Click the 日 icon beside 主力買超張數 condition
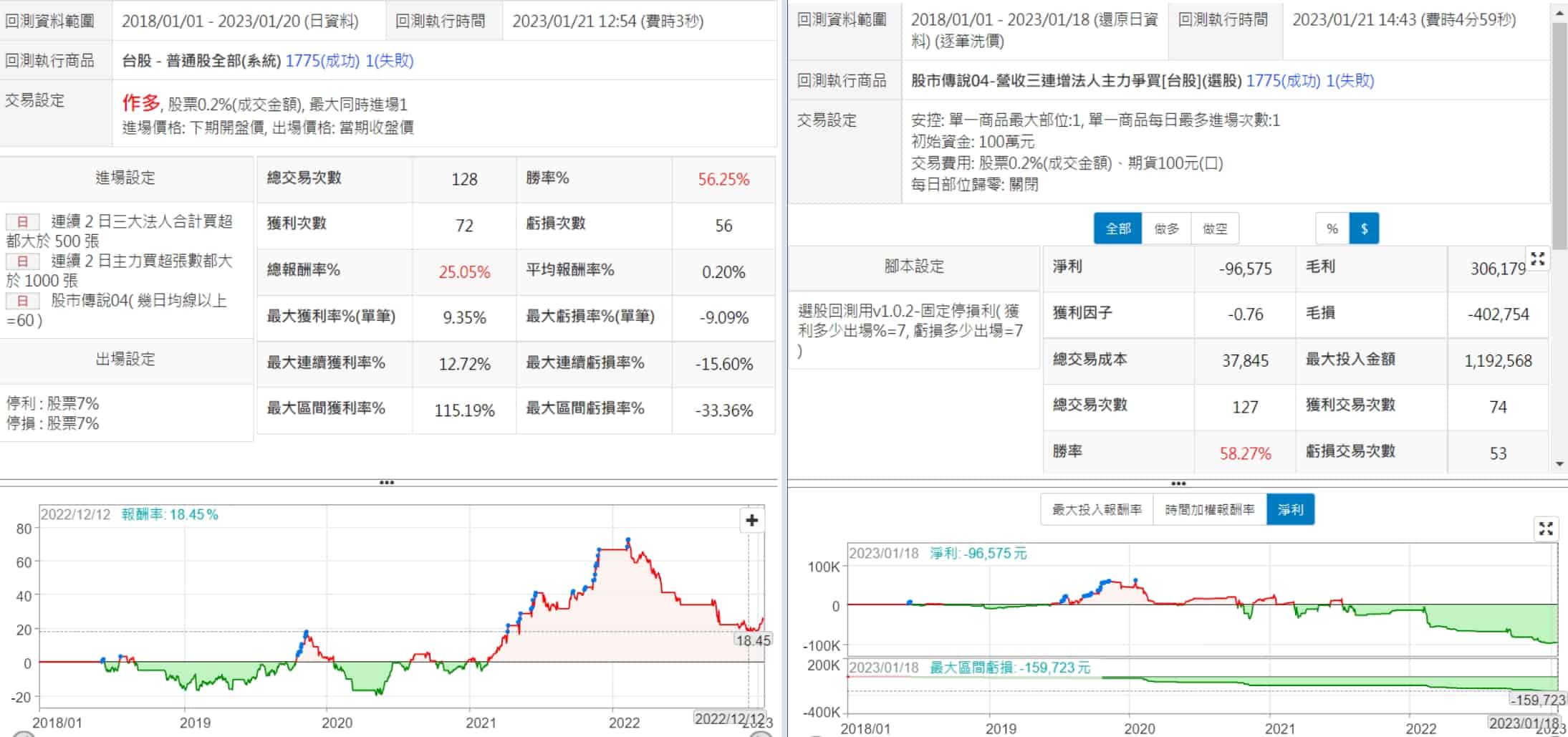 (x=22, y=261)
